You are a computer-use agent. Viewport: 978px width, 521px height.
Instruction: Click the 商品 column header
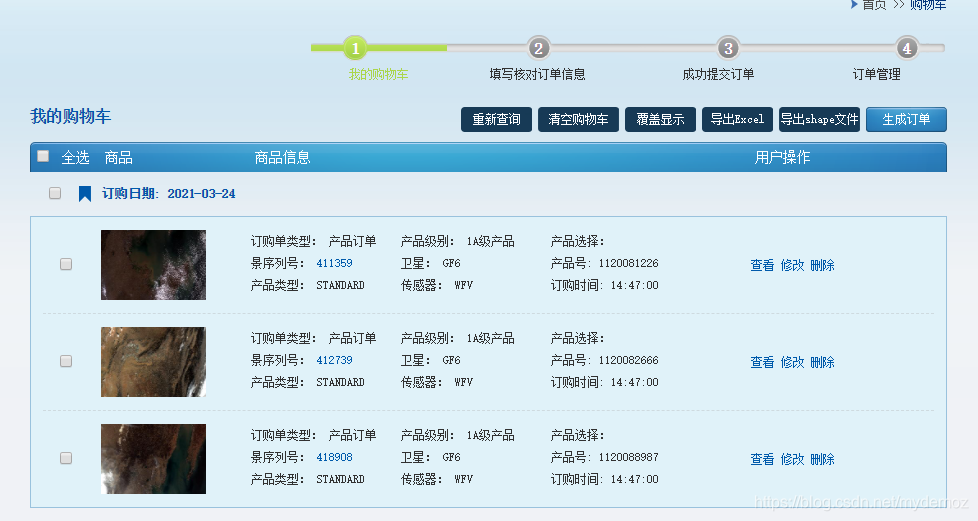point(119,157)
